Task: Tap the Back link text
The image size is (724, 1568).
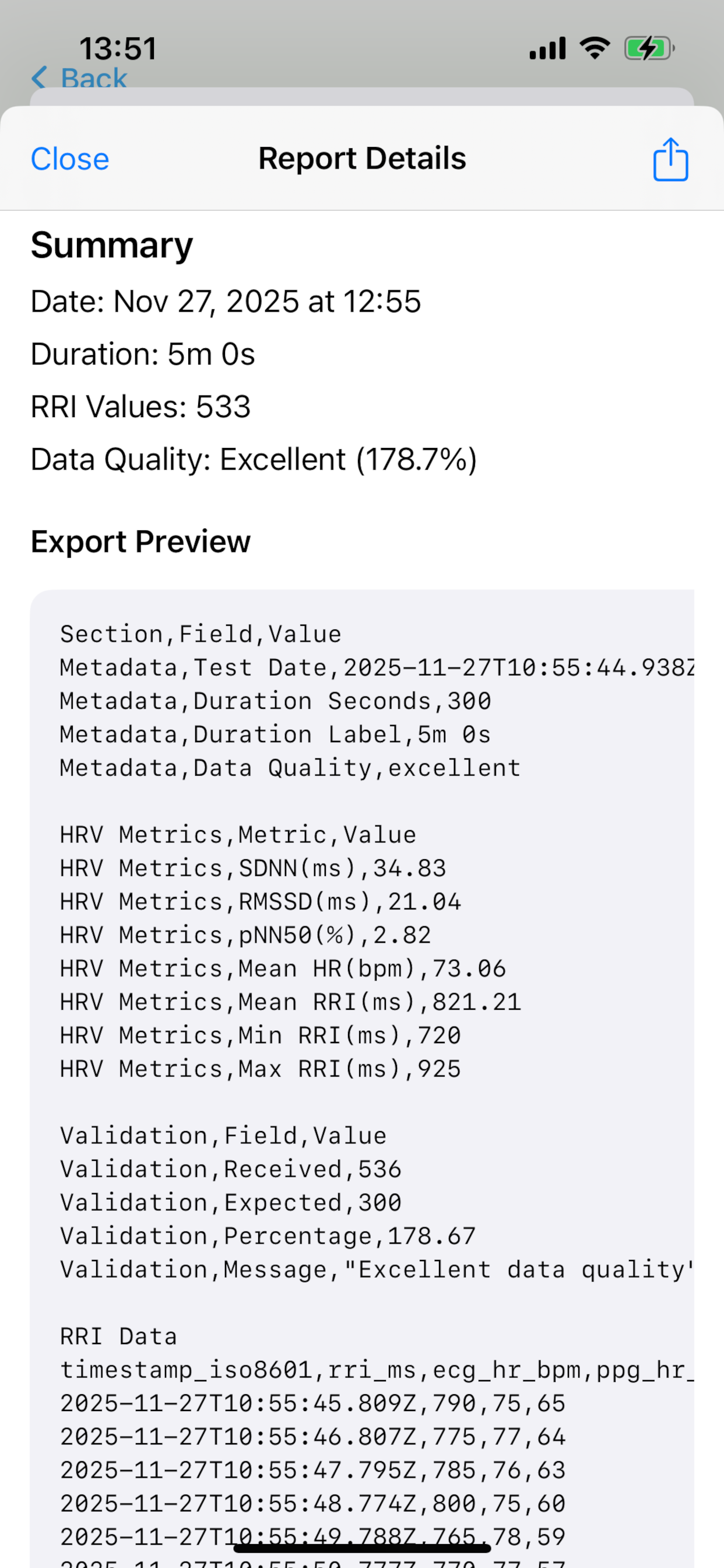Action: (94, 78)
